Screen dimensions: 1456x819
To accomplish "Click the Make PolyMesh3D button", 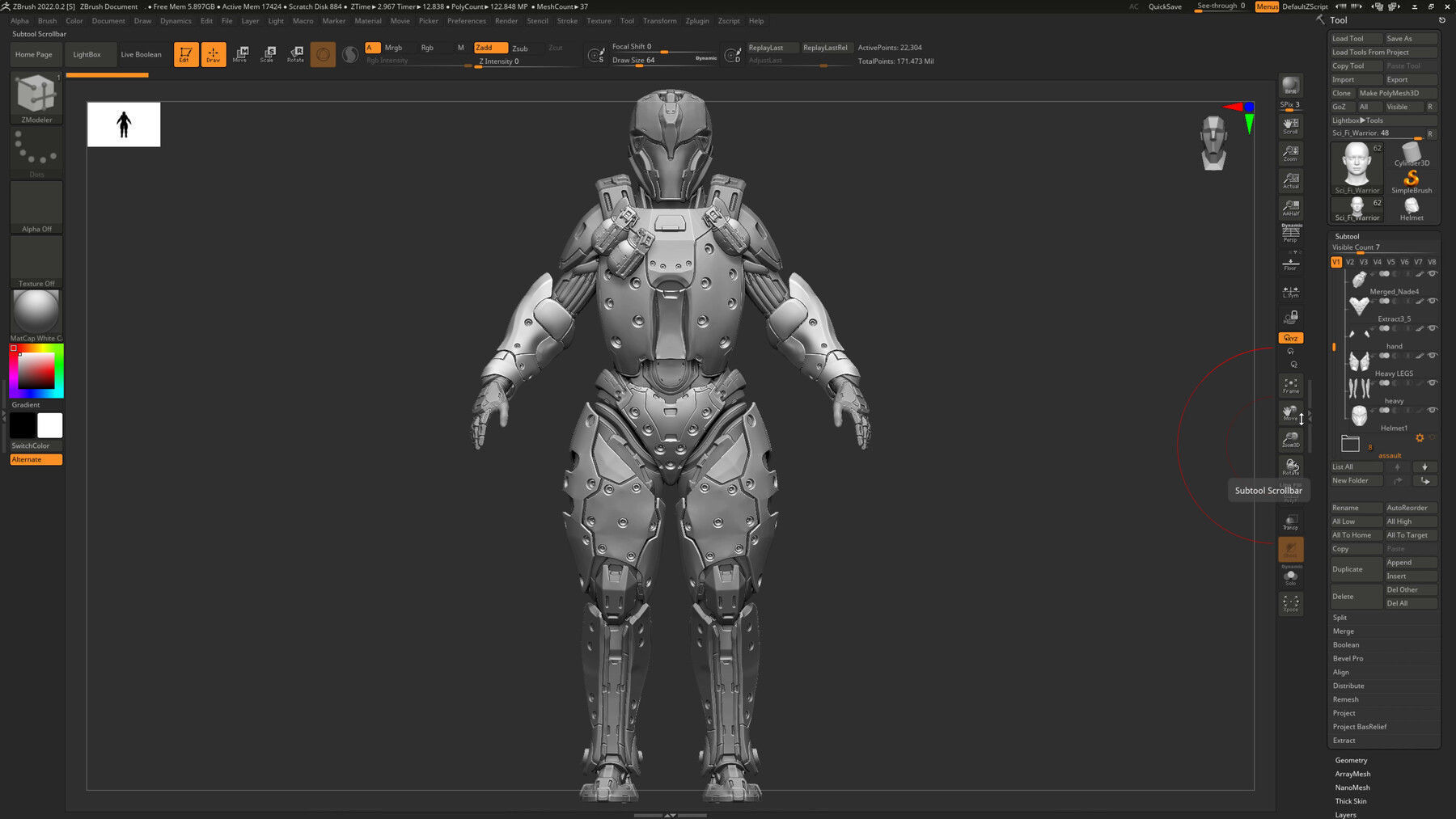I will pos(1397,93).
